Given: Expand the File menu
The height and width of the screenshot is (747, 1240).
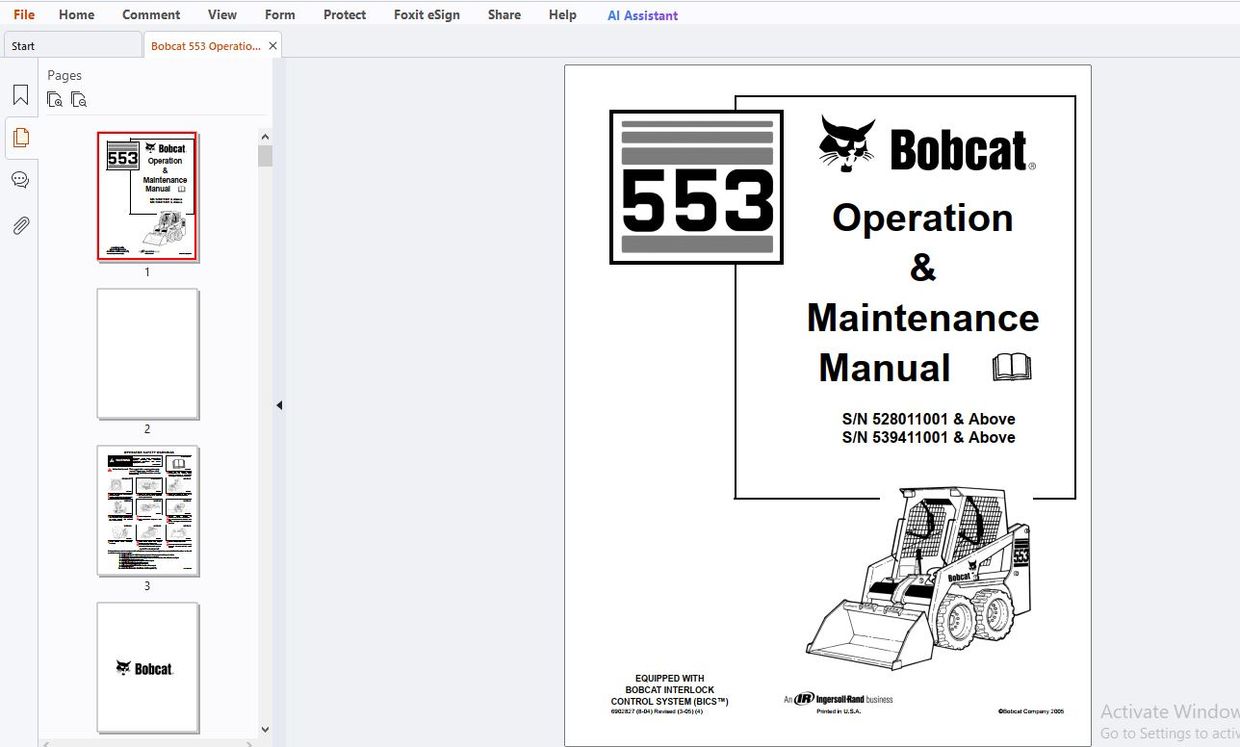Looking at the screenshot, I should tap(23, 14).
